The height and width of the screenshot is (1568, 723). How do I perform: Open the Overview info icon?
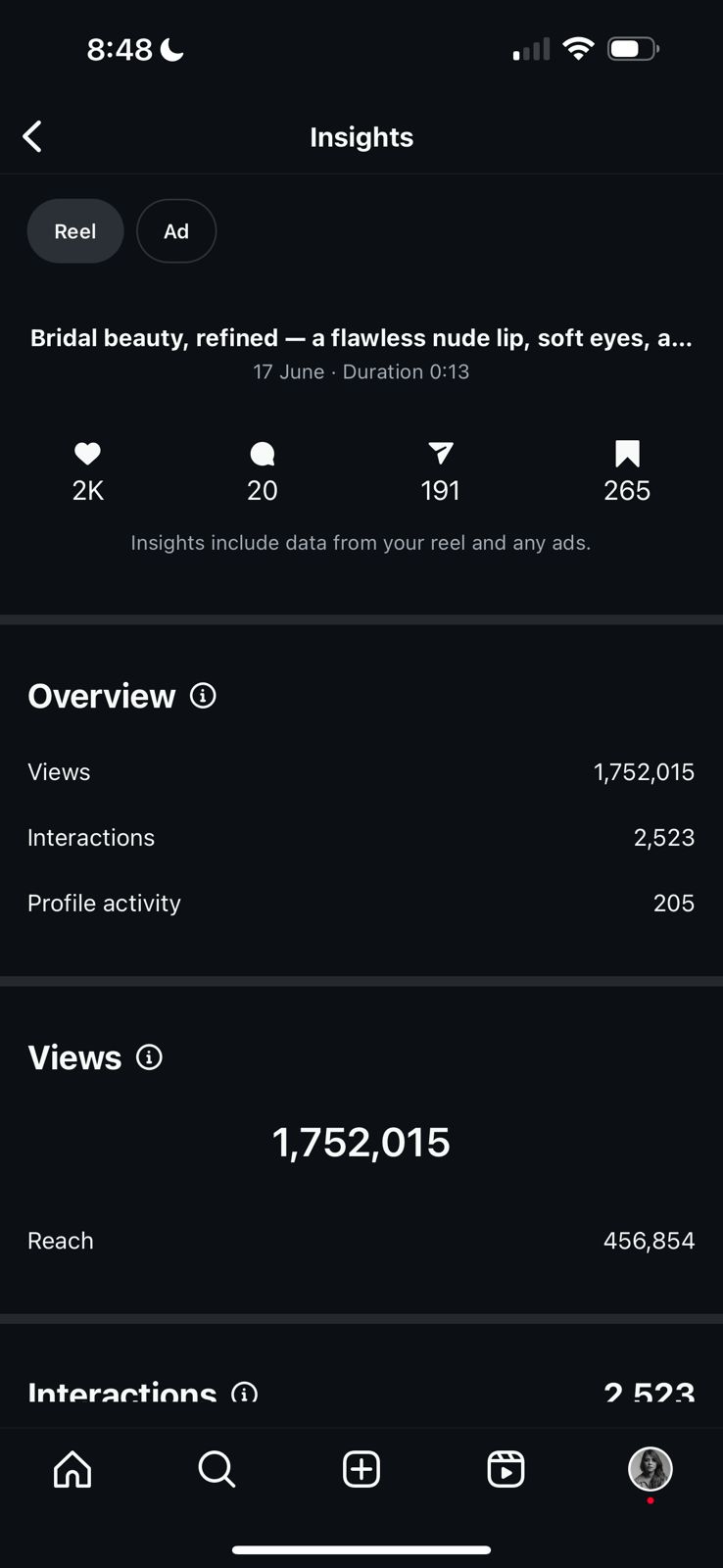203,696
